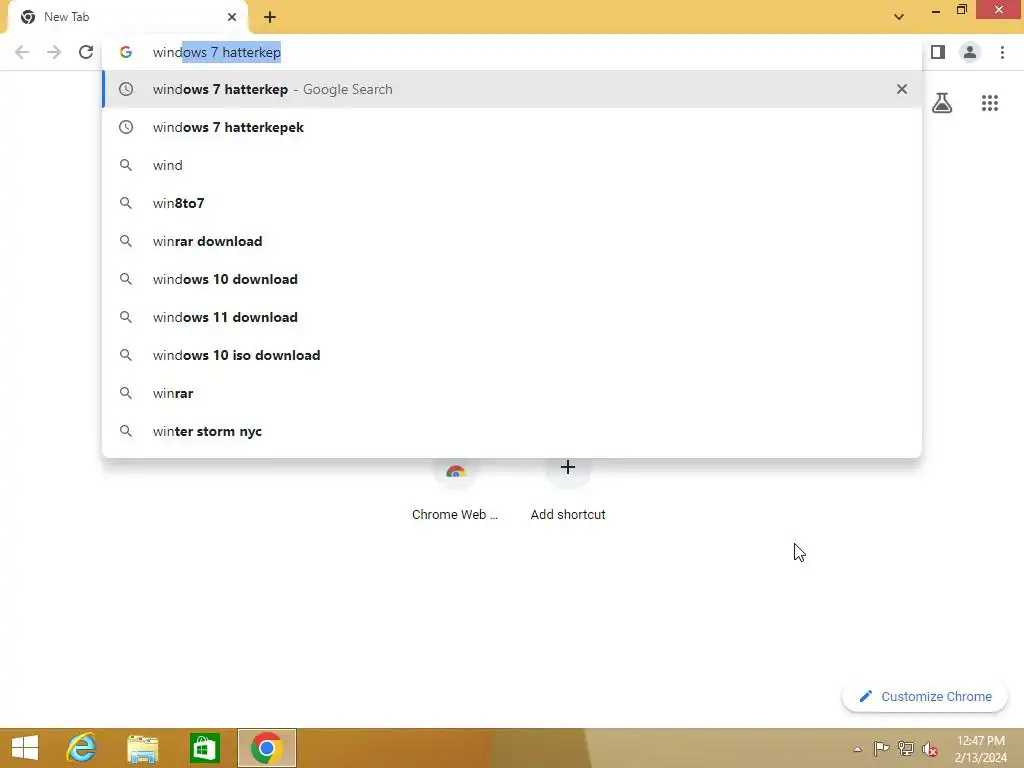Close the New Tab tab

232,17
